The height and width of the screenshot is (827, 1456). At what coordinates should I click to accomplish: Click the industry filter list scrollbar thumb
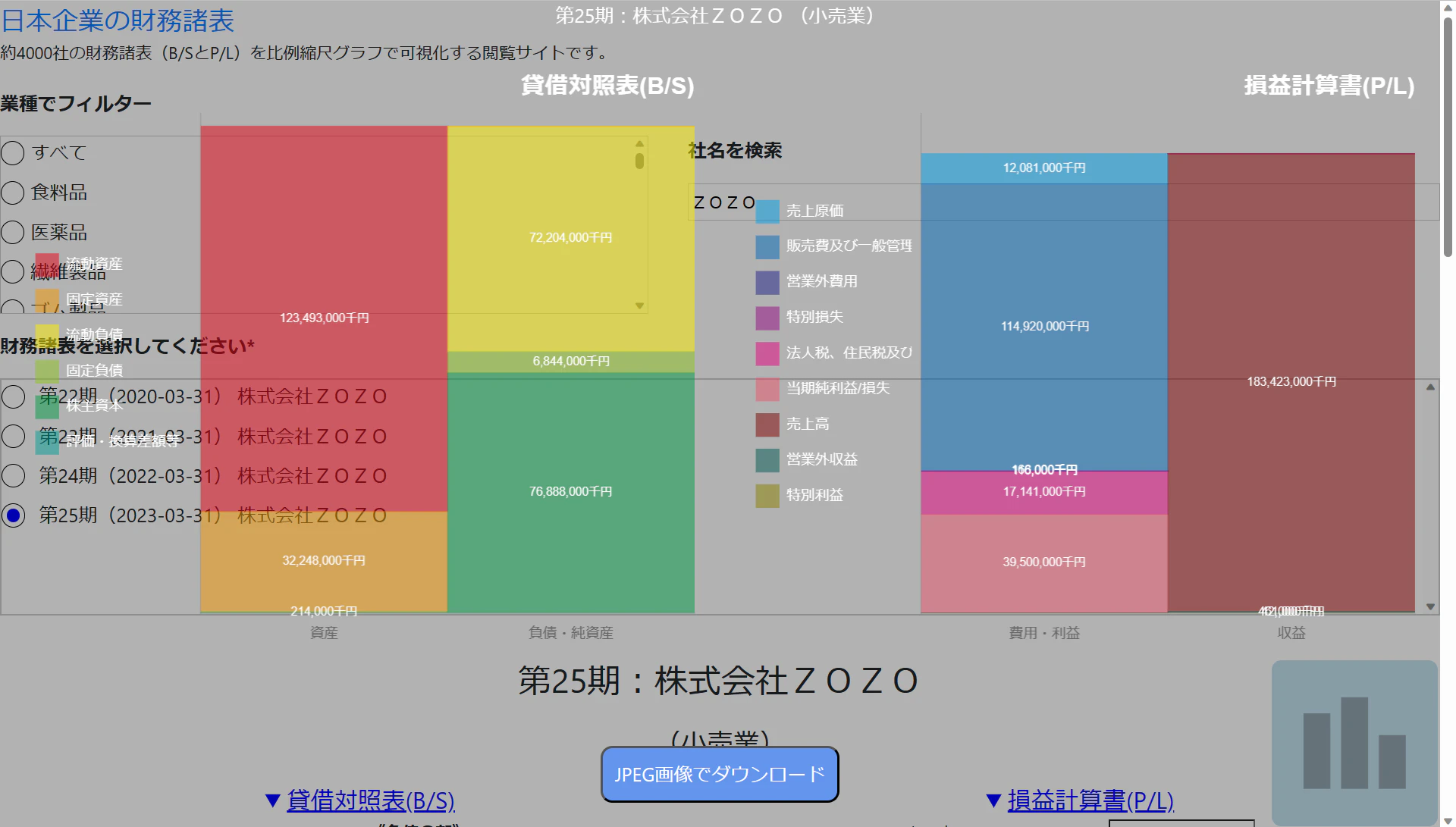click(640, 161)
